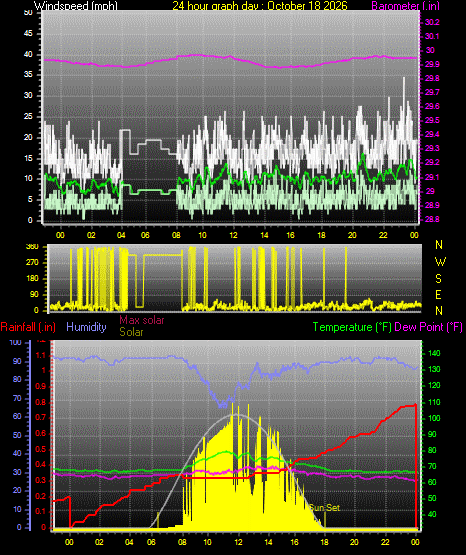Viewport: 466px width, 555px height.
Task: Click the '1.1' rainfall scale value
Action: coord(41,355)
